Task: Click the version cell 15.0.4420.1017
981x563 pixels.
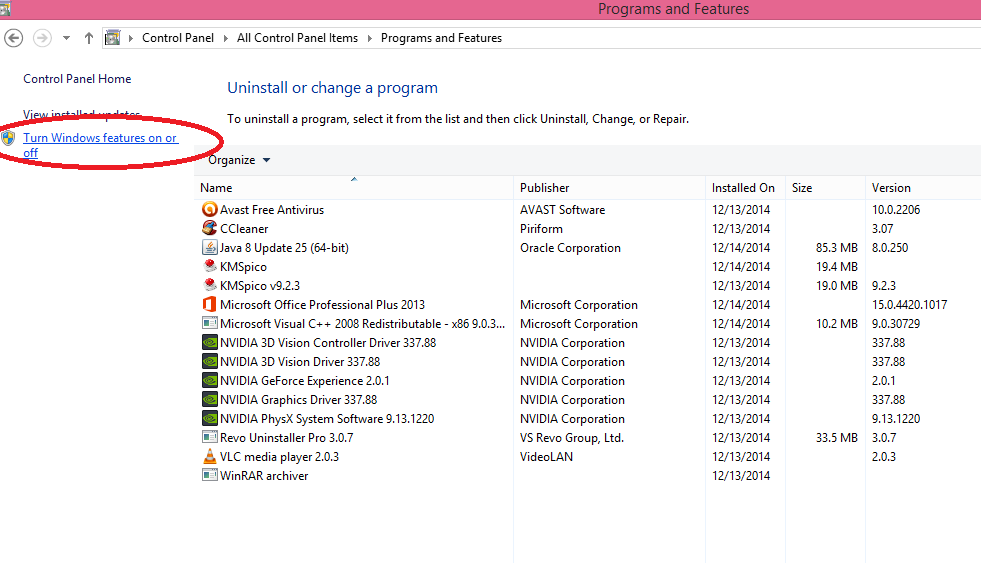Action: [x=910, y=305]
